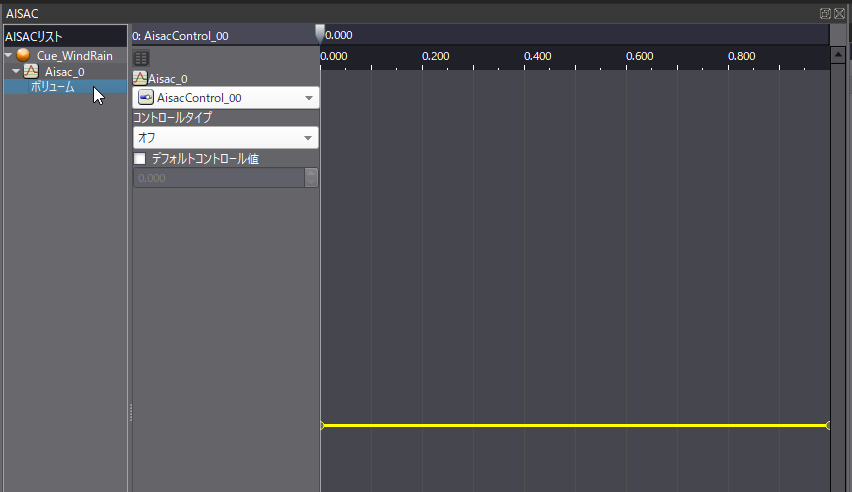Click the yellow volume curve line
This screenshot has width=852, height=492.
pos(575,425)
